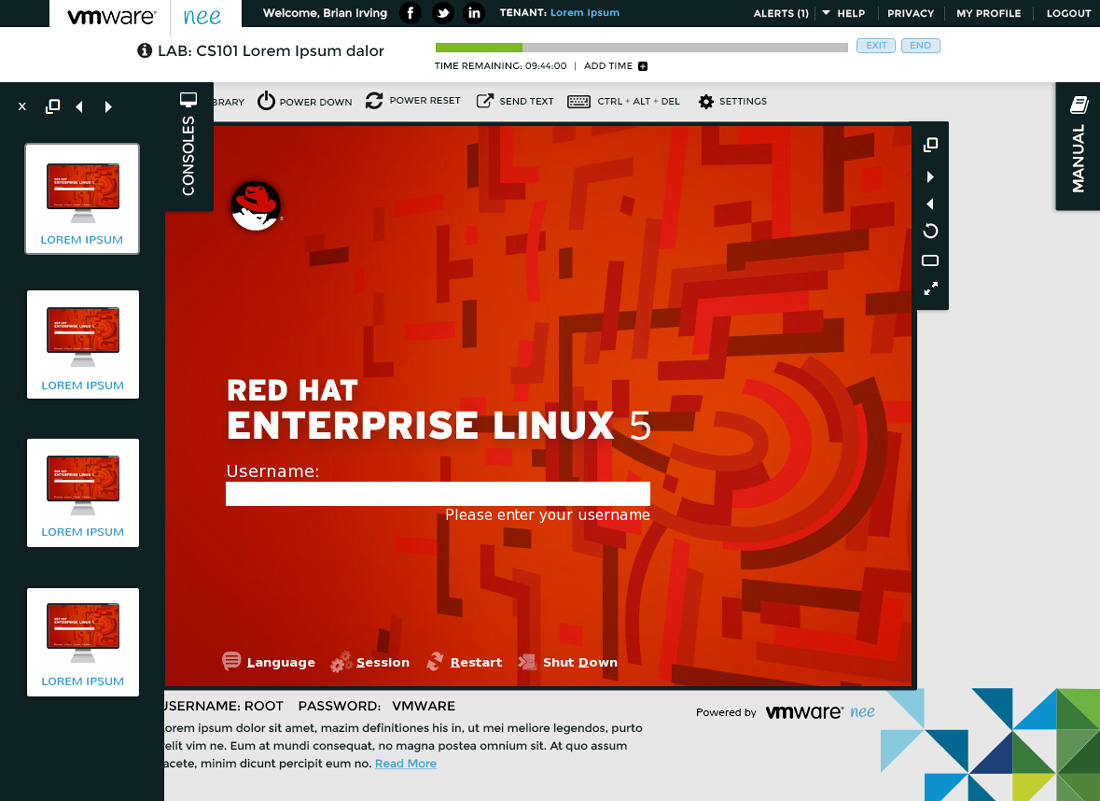Click the Language speech bubble icon
Image resolution: width=1100 pixels, height=801 pixels.
232,661
